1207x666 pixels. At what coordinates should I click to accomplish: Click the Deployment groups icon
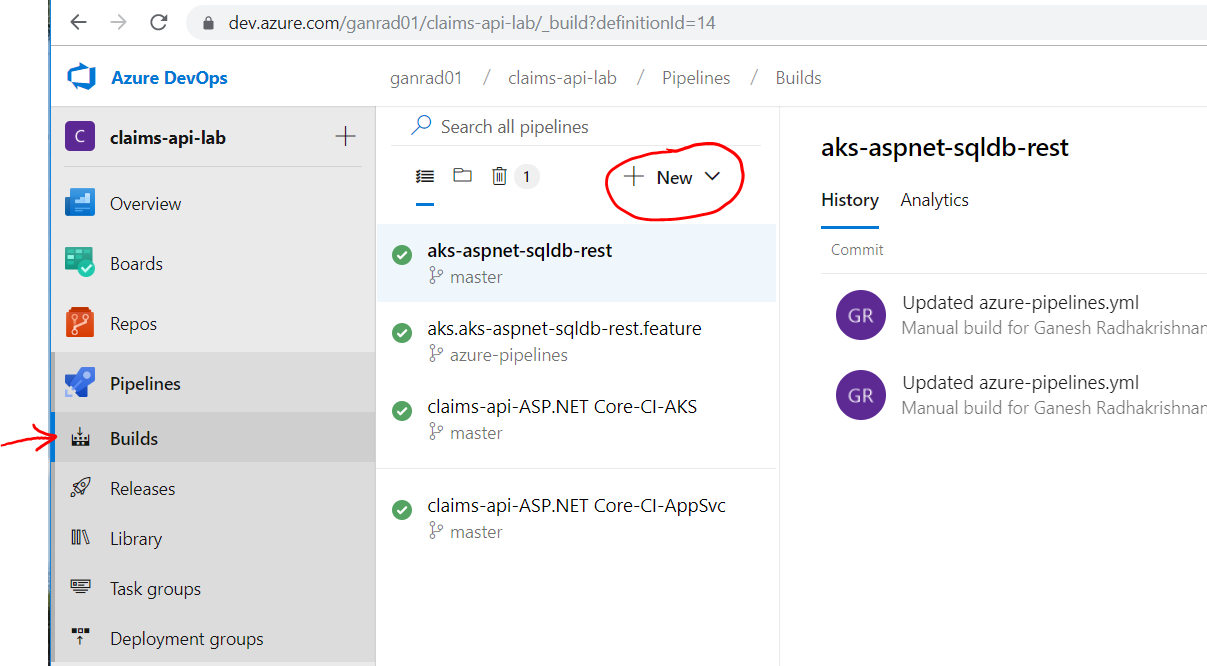80,637
